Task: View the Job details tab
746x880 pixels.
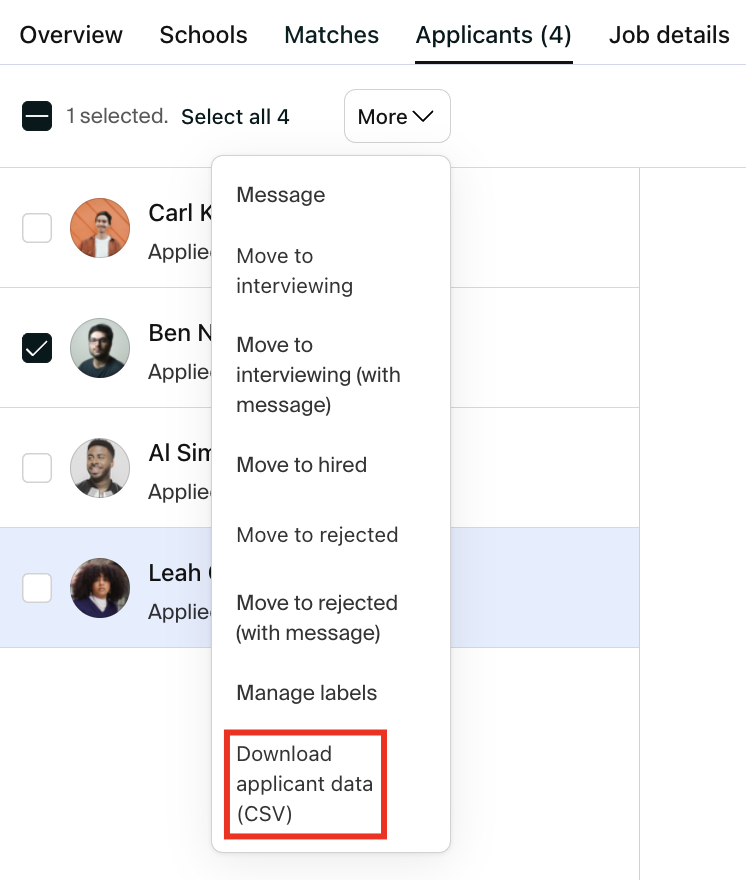Action: 669,35
